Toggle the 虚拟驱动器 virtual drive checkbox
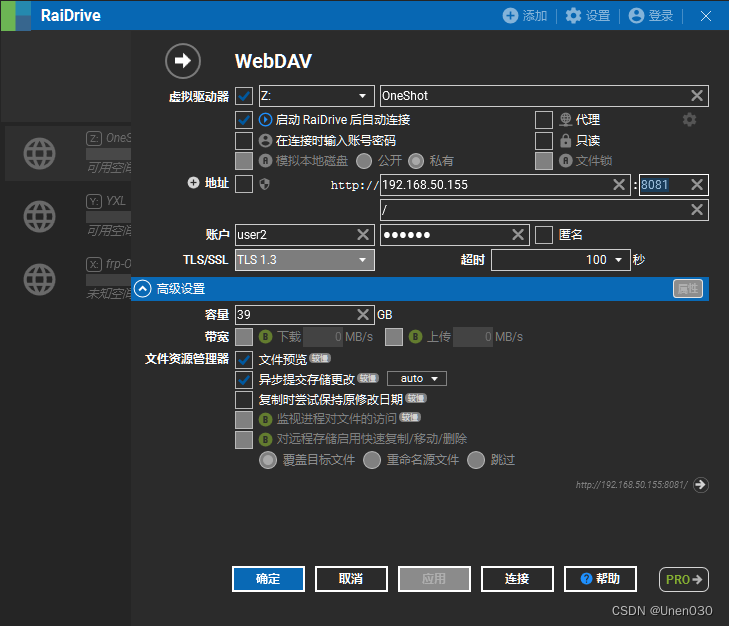 click(x=244, y=96)
